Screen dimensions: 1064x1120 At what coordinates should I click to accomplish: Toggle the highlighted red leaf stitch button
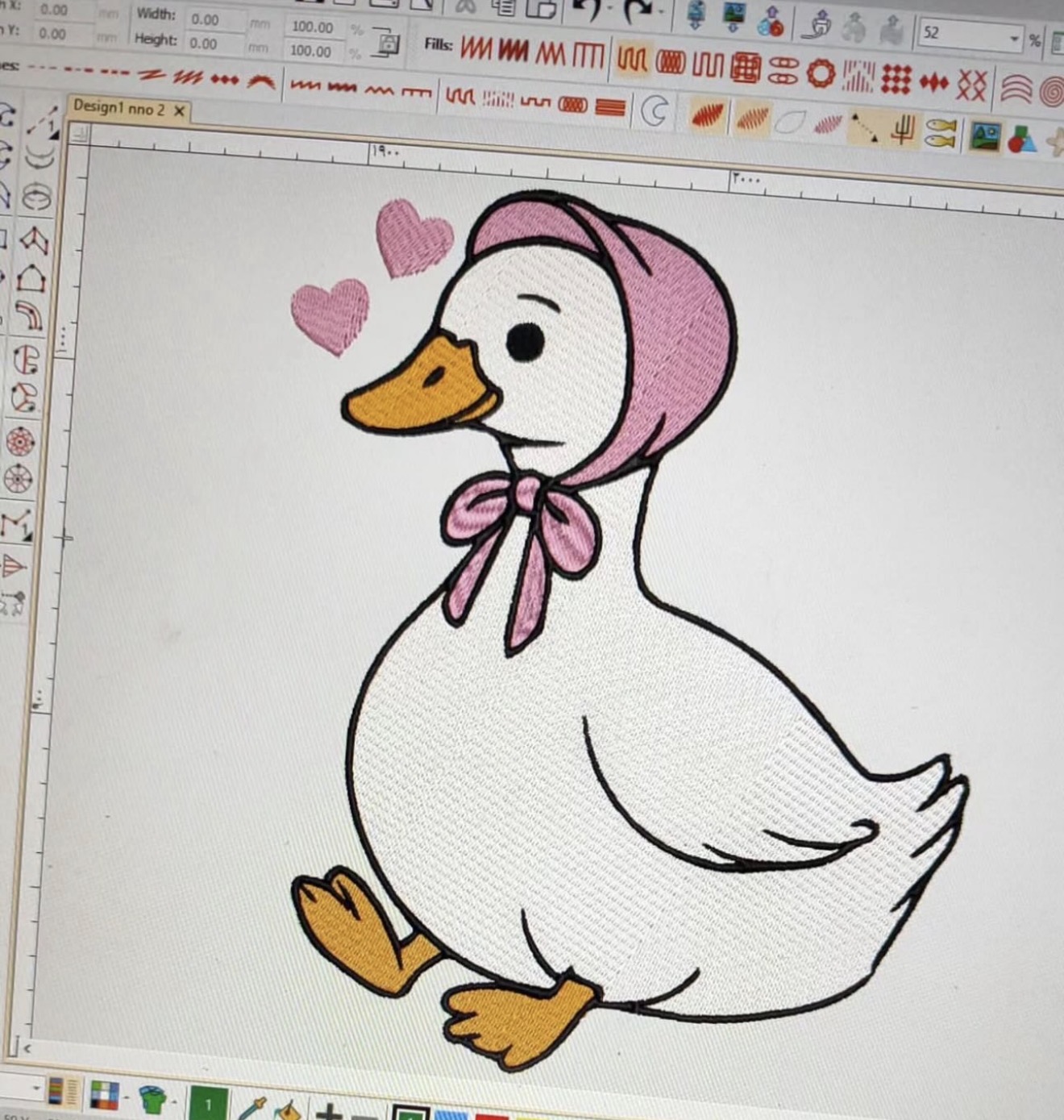click(x=707, y=115)
